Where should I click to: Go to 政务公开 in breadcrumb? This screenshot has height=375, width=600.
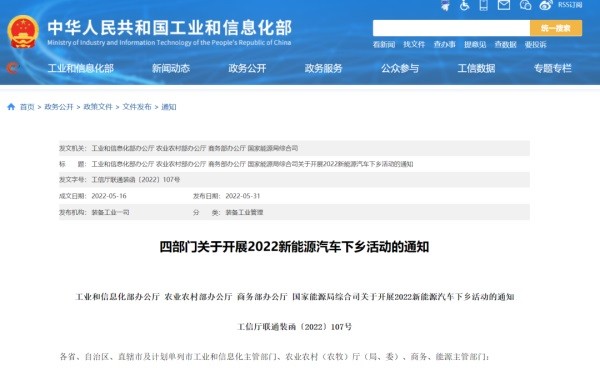[x=59, y=107]
